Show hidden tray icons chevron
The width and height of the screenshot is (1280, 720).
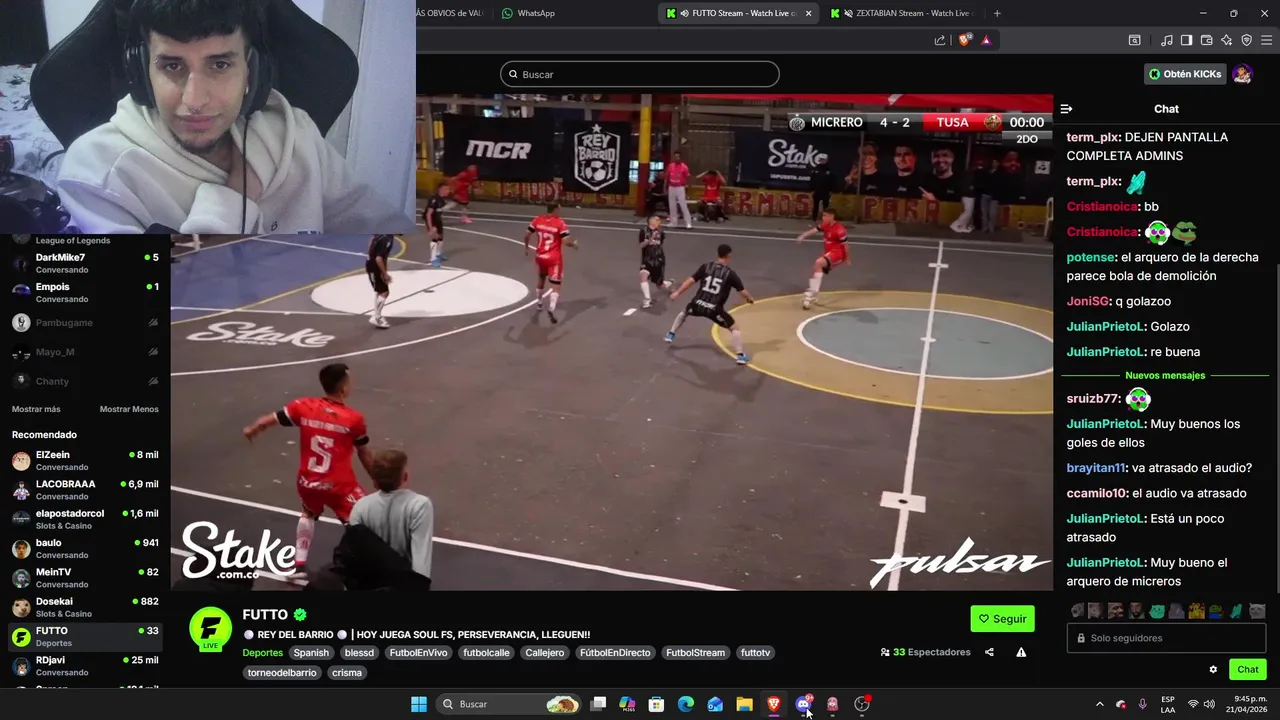pos(1100,704)
